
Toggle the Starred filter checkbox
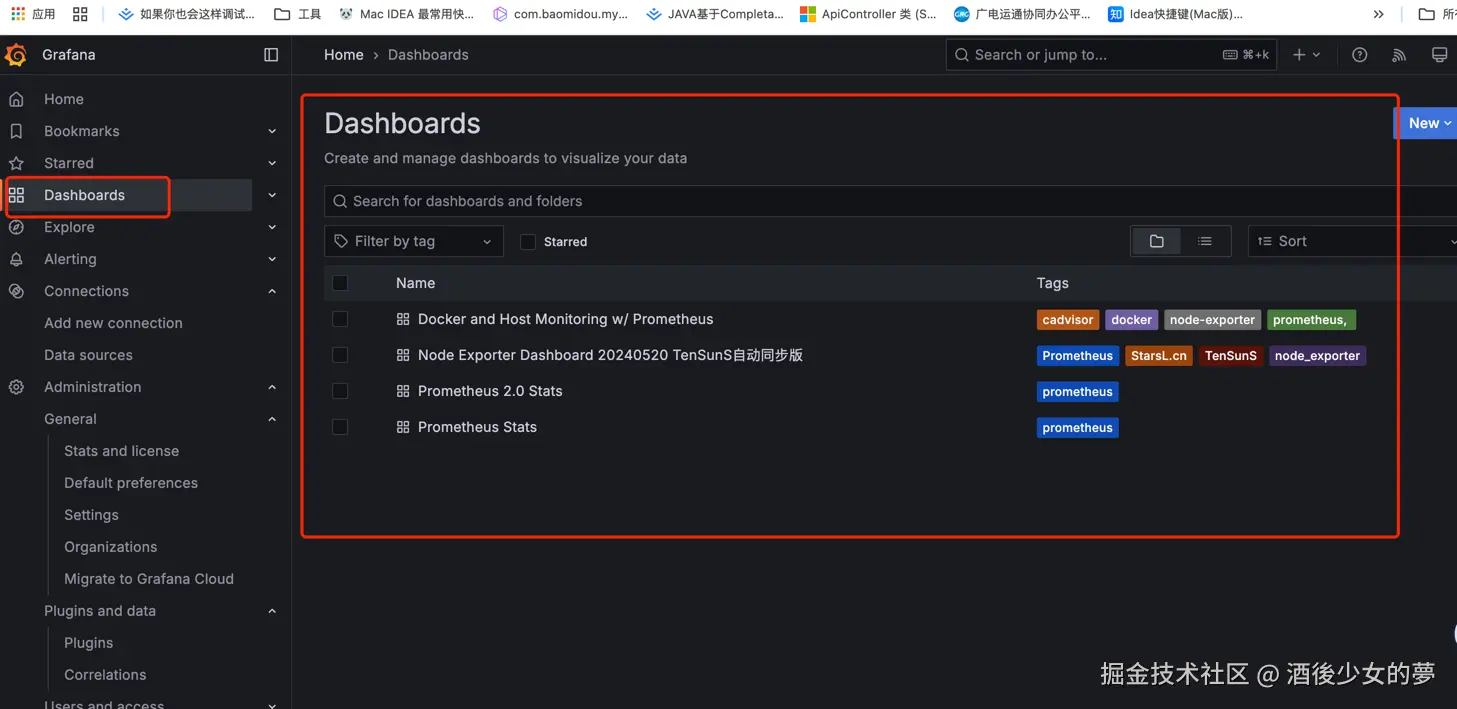coord(528,242)
